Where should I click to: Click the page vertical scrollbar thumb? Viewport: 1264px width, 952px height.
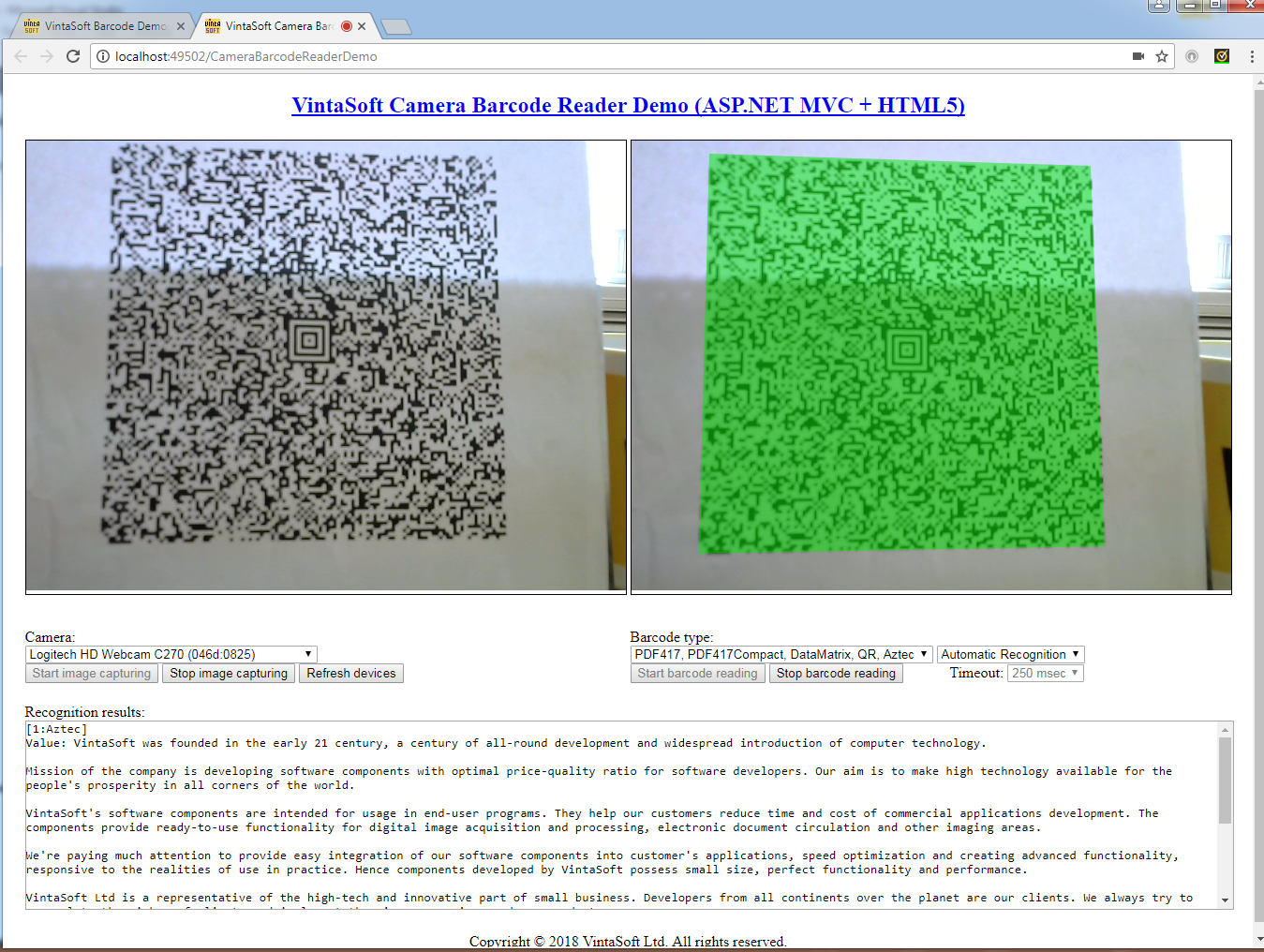(1258, 506)
